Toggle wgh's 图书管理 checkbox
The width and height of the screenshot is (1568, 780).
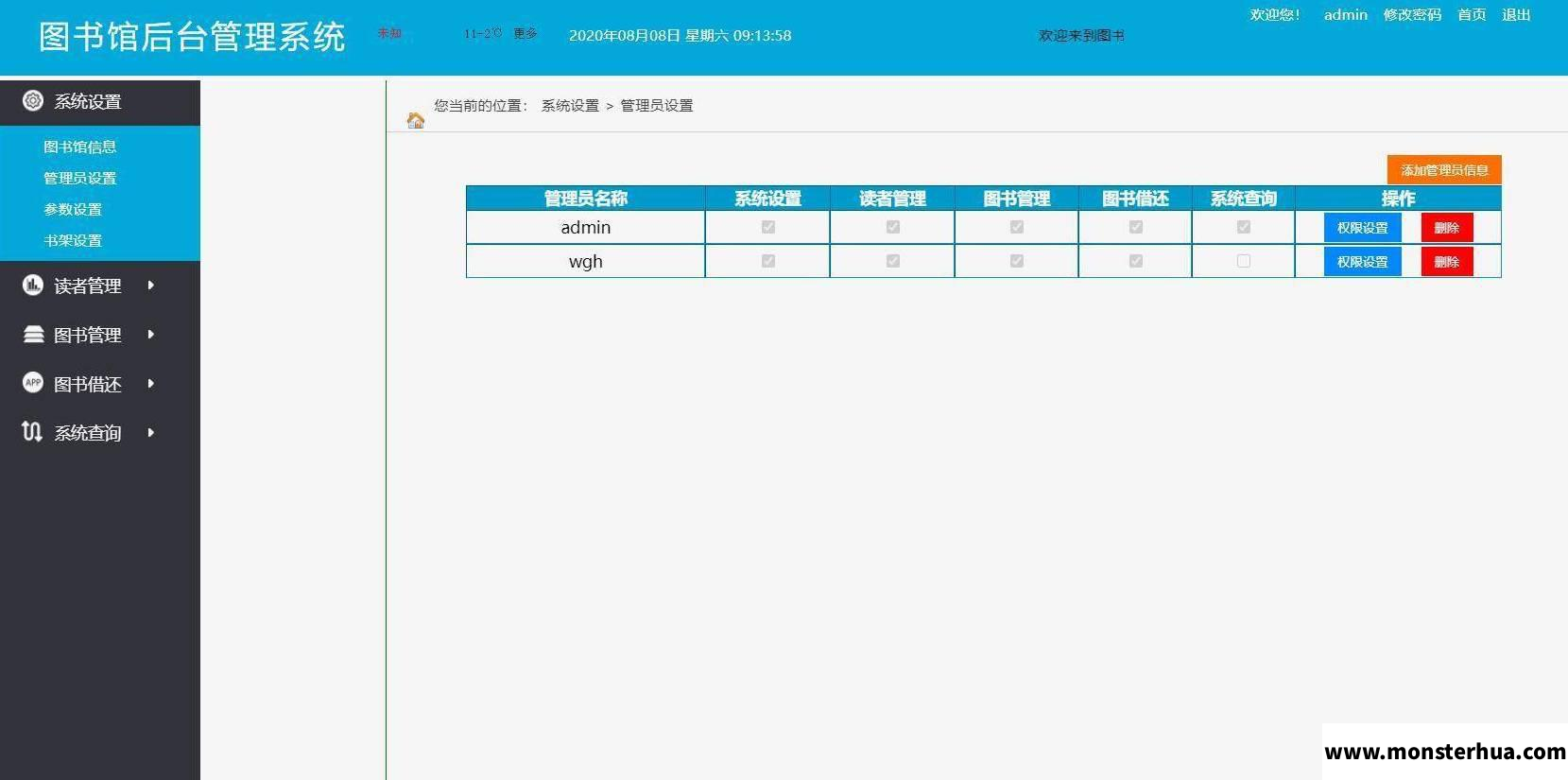tap(1017, 261)
